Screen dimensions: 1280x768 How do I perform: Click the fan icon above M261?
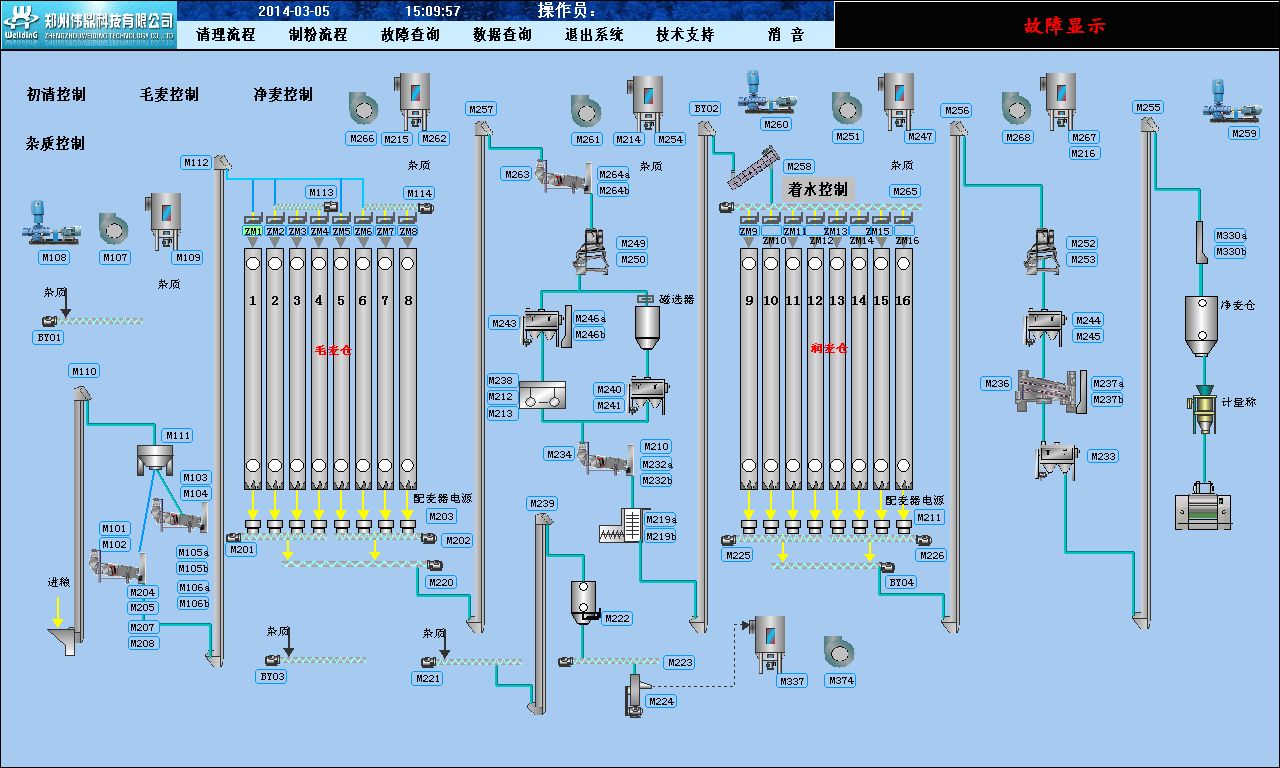point(586,111)
